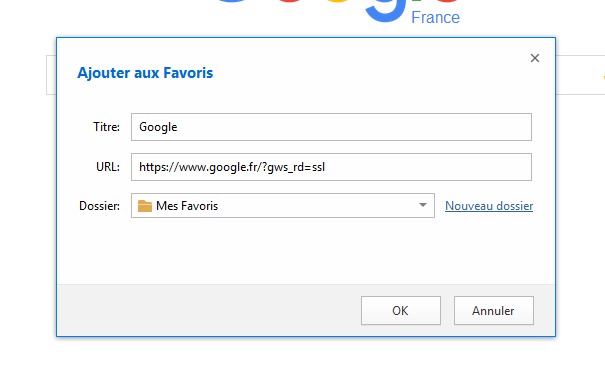Click inside the Titre input field

(x=331, y=127)
